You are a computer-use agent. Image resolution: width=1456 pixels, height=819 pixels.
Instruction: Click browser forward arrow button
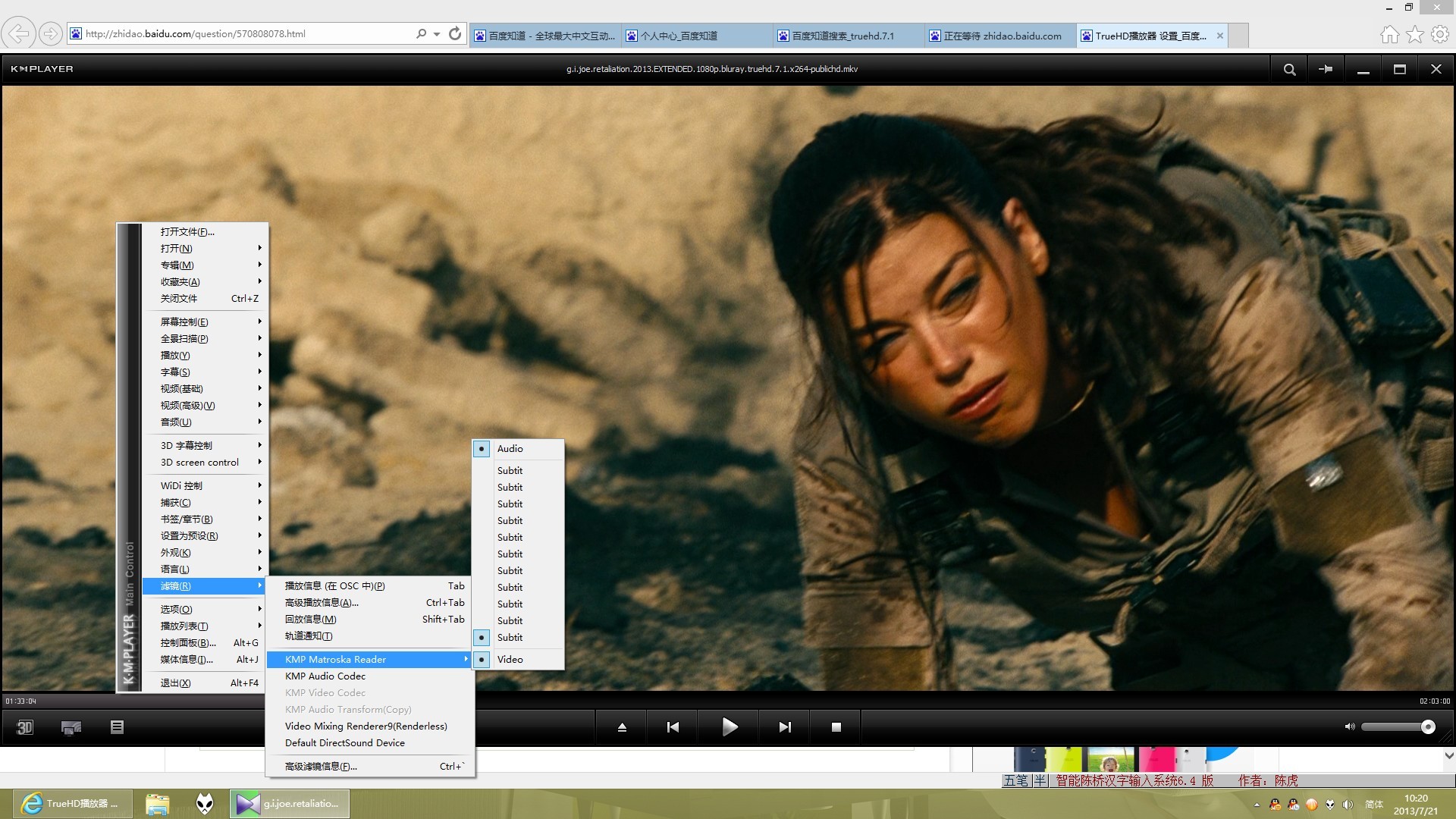(x=50, y=33)
